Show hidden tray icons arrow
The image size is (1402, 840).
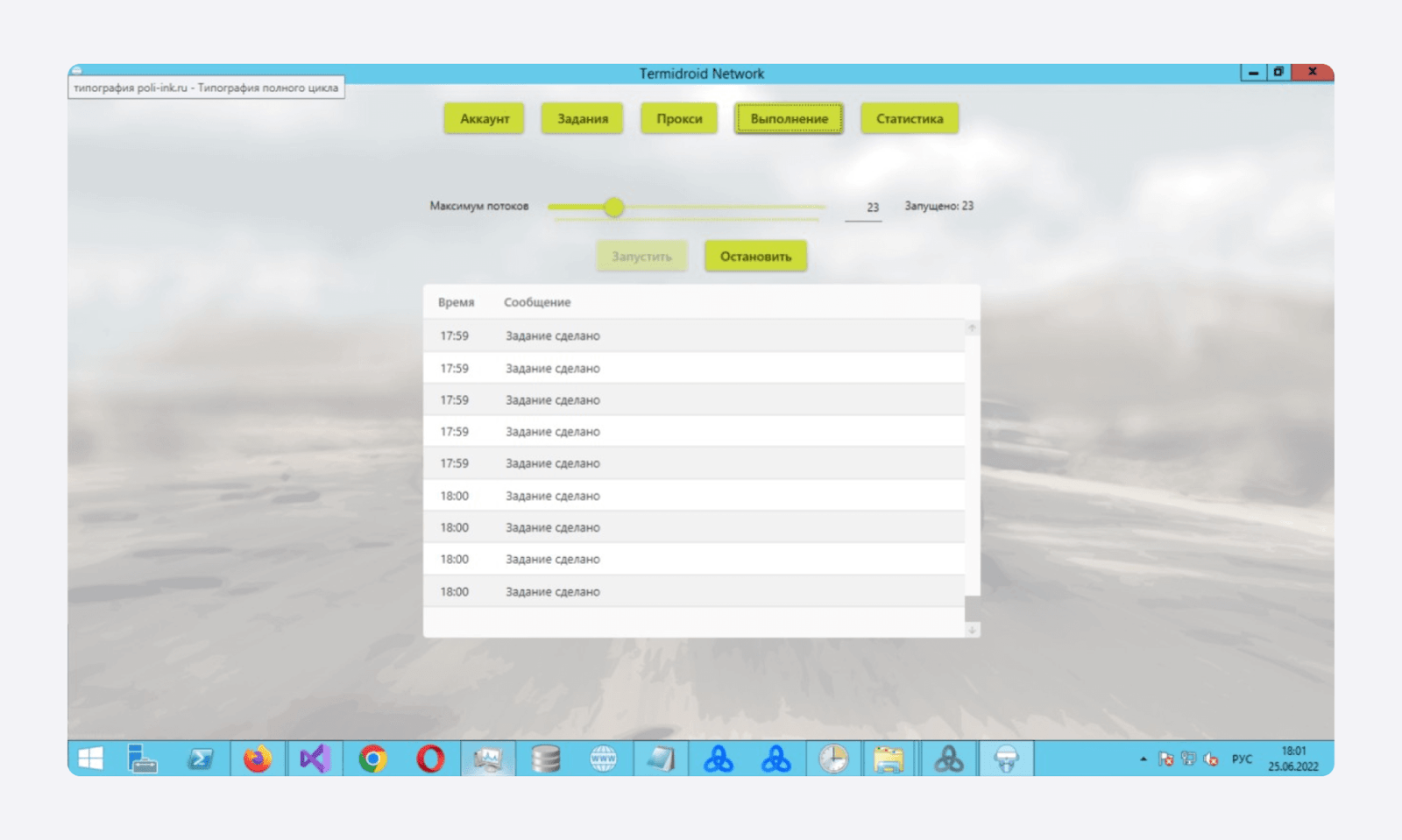(x=1143, y=759)
